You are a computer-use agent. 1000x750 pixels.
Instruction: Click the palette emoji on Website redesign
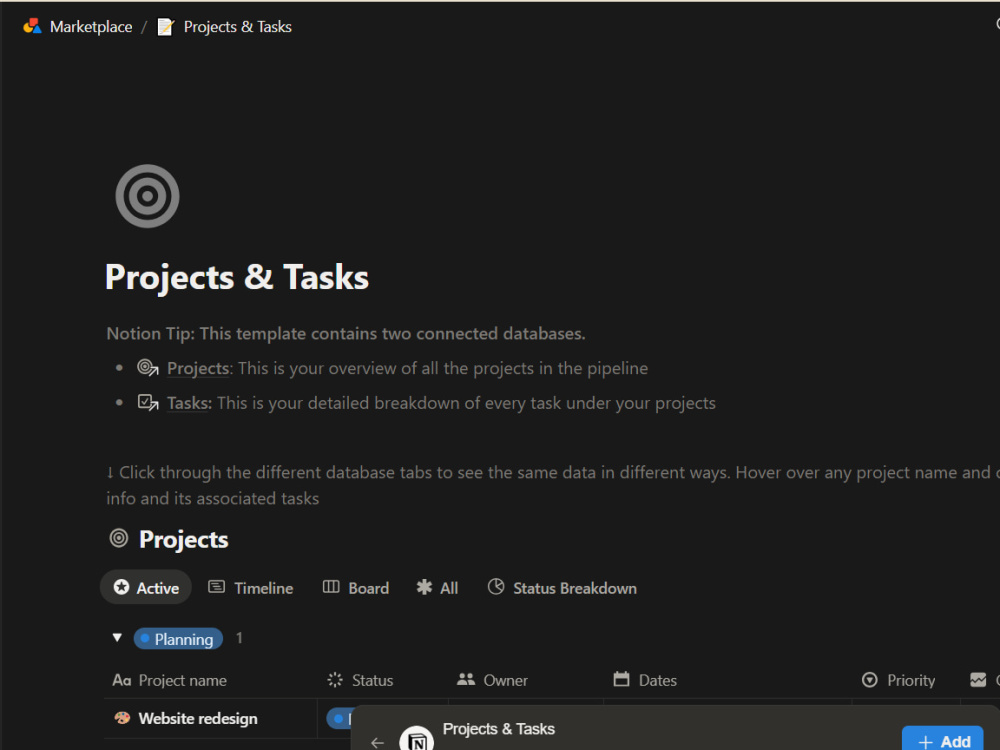point(122,718)
